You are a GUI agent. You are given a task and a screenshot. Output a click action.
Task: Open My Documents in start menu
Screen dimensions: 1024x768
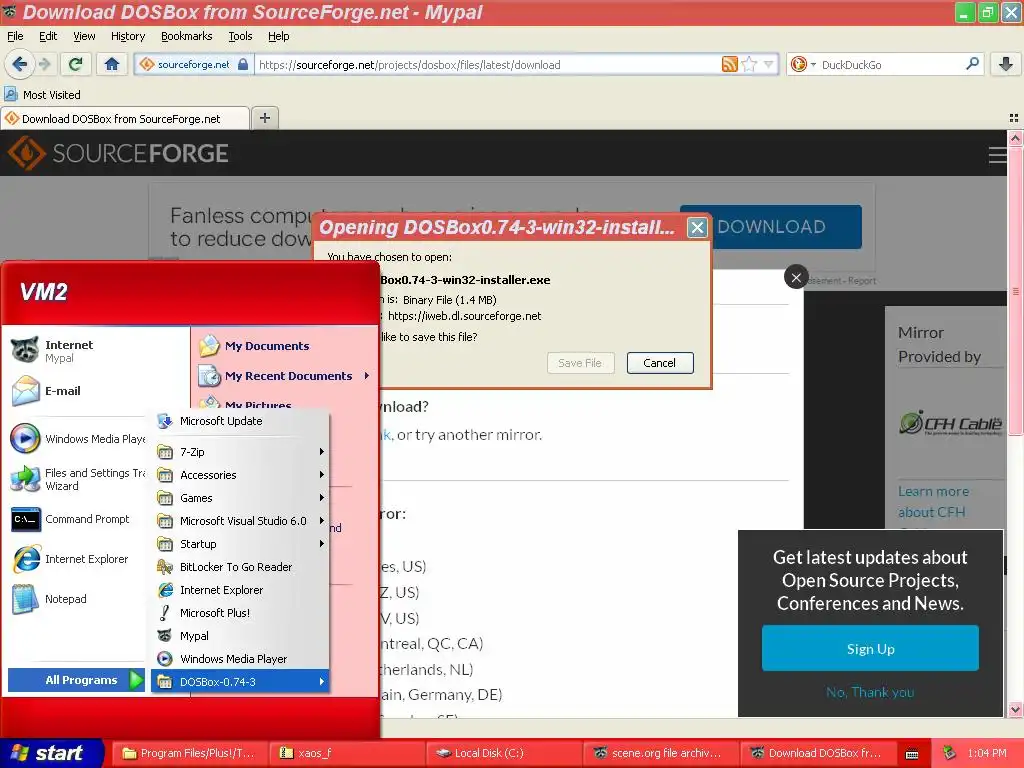coord(266,346)
